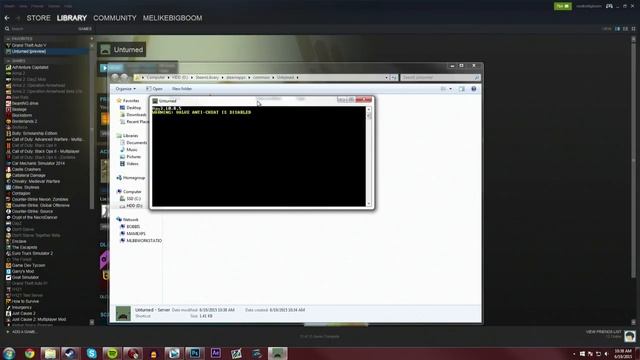
Task: Click the Steam friends avatar thumbnail
Action: click(630, 336)
